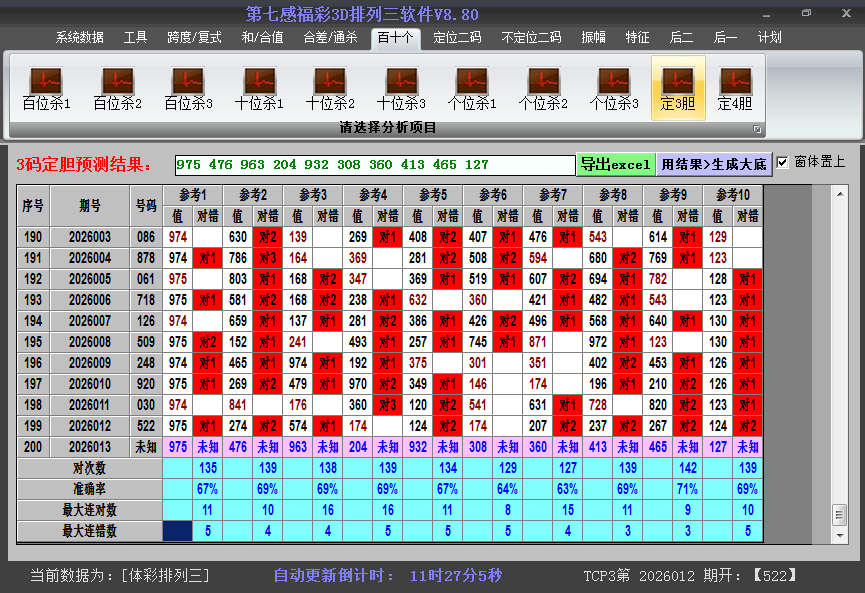This screenshot has width=865, height=593.
Task: Open the 振幅 menu tab
Action: 594,38
